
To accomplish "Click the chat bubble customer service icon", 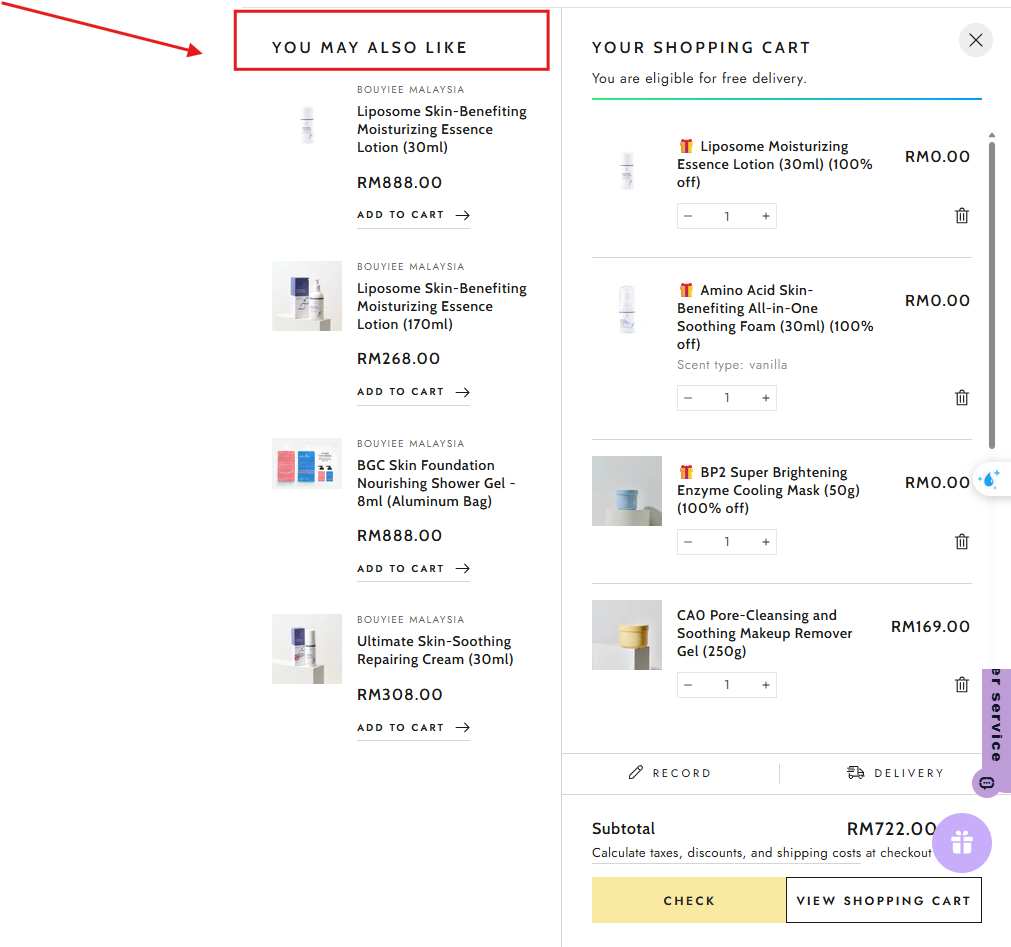I will [x=987, y=782].
